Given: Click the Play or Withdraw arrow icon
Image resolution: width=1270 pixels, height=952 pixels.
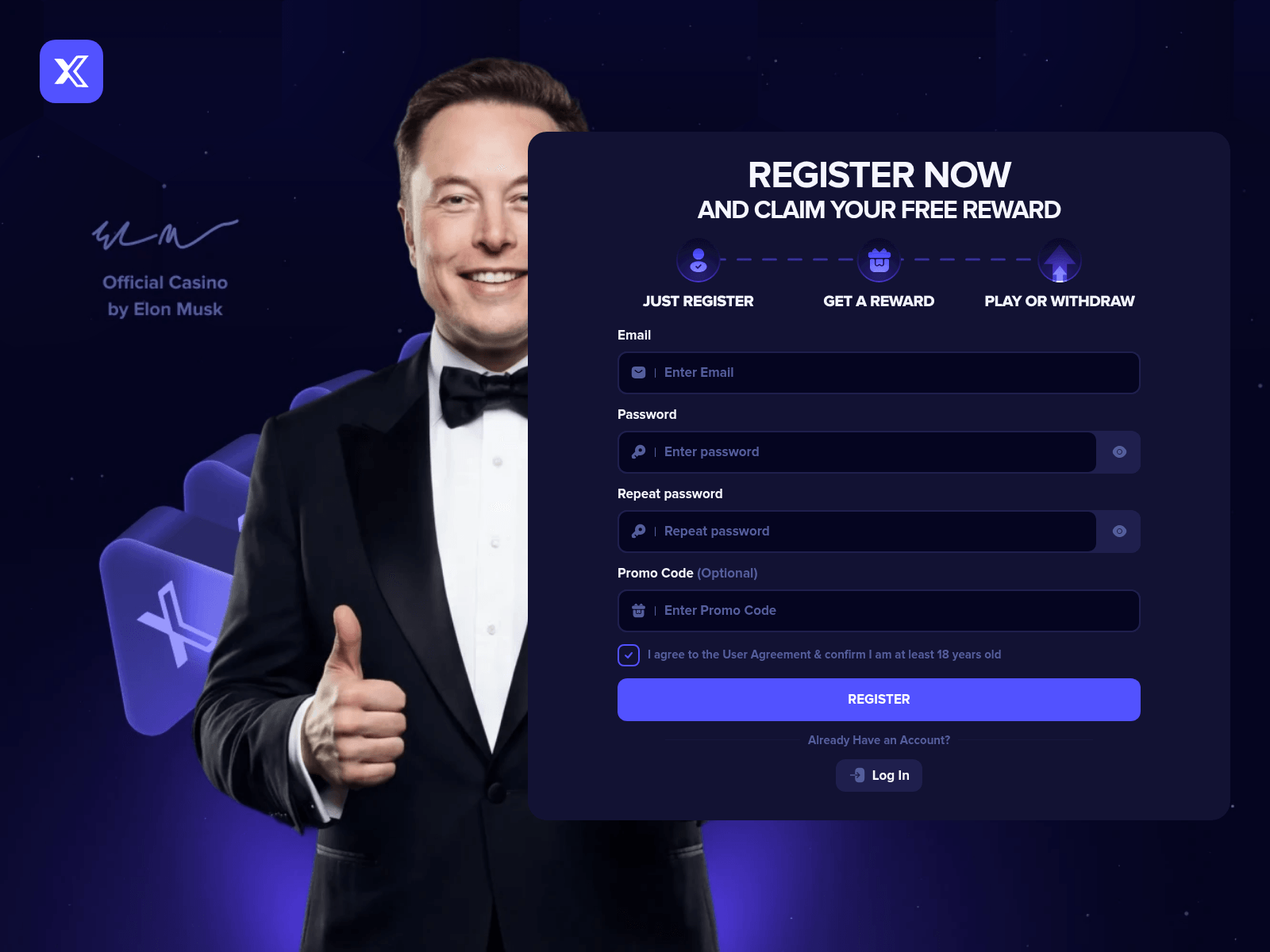Looking at the screenshot, I should point(1060,260).
